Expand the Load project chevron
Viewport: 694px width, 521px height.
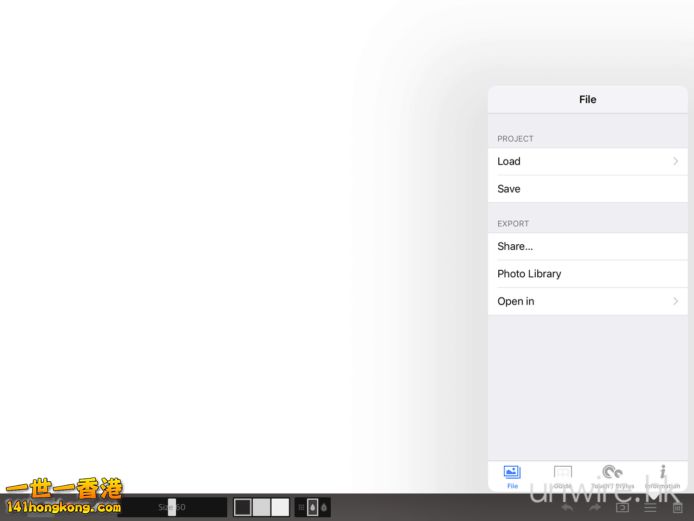[675, 161]
